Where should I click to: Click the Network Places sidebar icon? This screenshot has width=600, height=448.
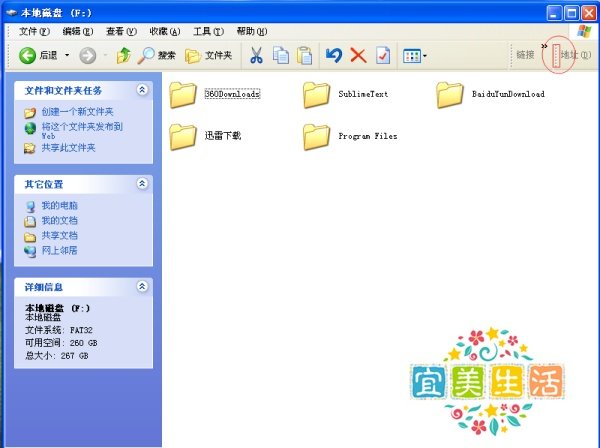click(x=30, y=251)
